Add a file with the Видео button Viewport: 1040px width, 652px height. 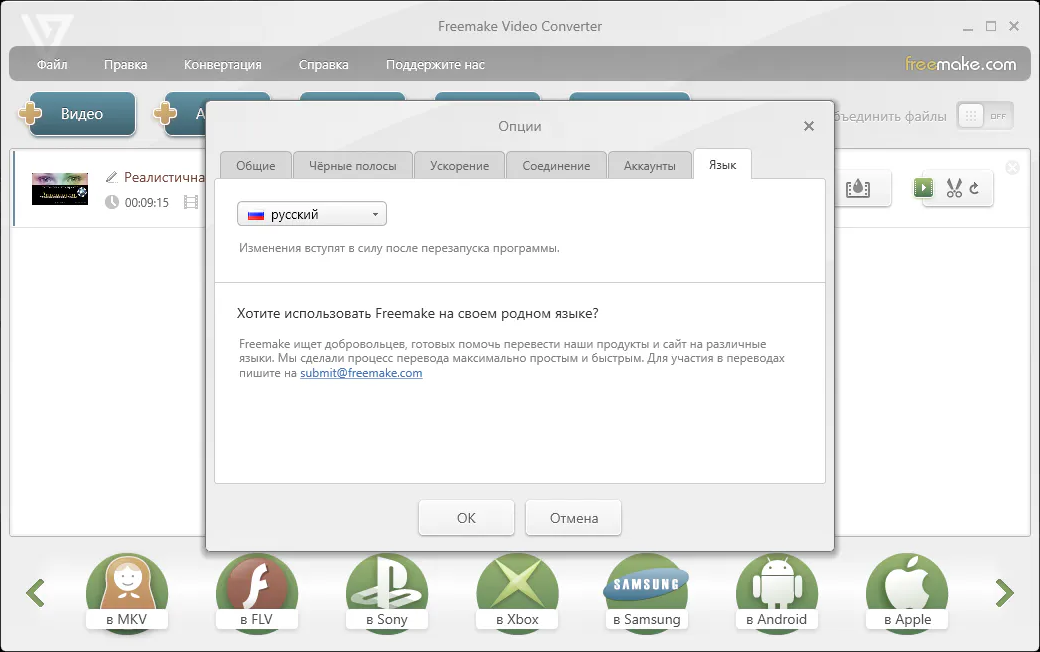click(82, 113)
